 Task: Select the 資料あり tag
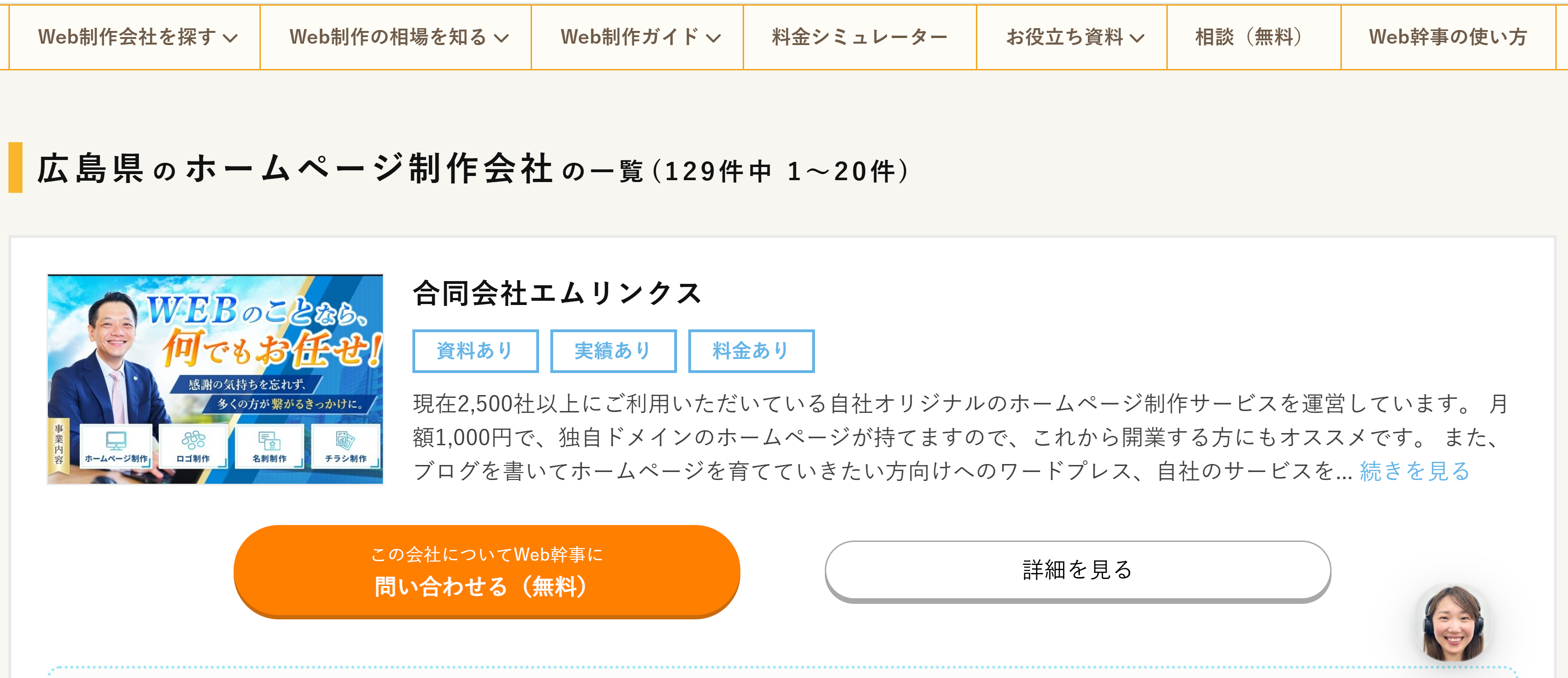click(475, 350)
